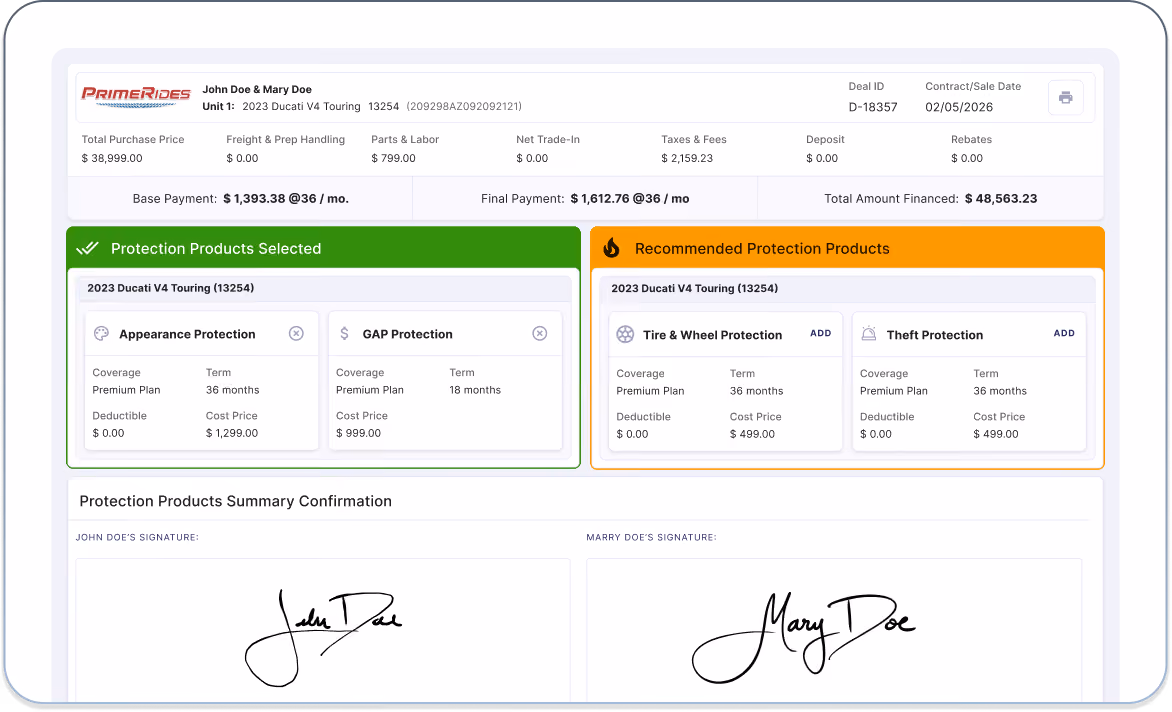Add Tire & Wheel Protection
Screen dimensions: 1172x712
coord(820,333)
